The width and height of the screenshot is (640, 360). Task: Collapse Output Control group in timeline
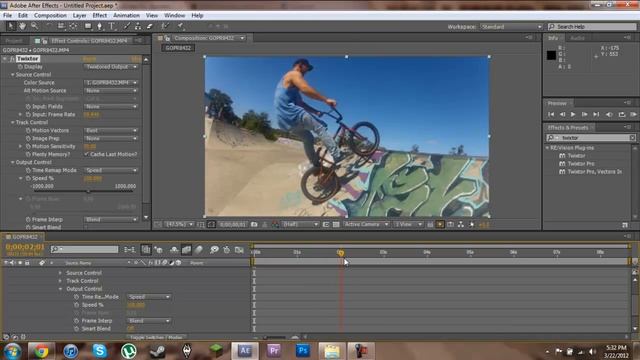pos(60,289)
